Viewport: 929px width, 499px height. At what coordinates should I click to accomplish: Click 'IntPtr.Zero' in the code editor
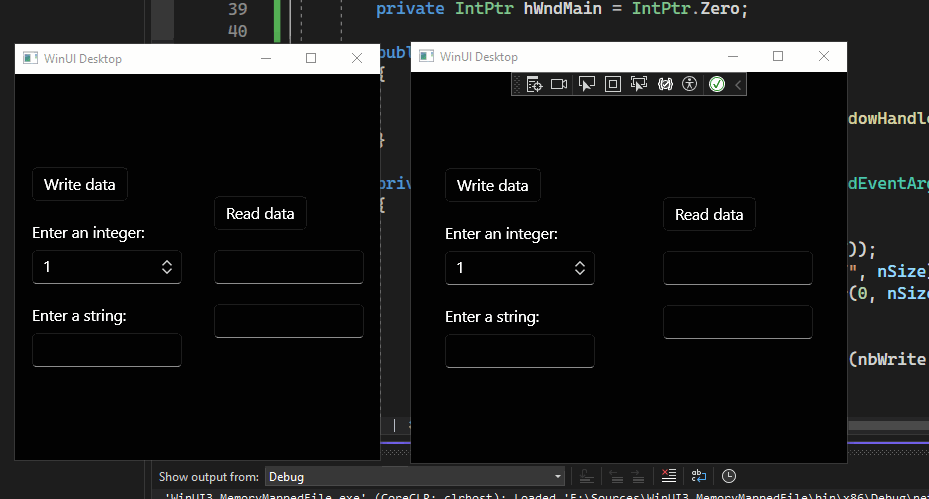685,9
